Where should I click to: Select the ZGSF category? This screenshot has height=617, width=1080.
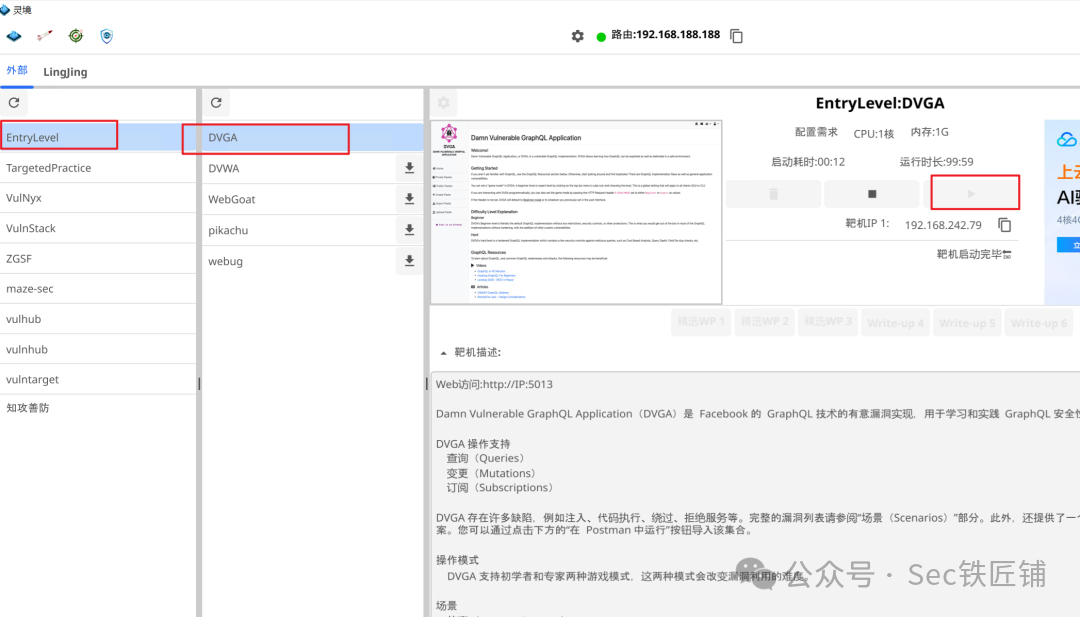pyautogui.click(x=98, y=258)
